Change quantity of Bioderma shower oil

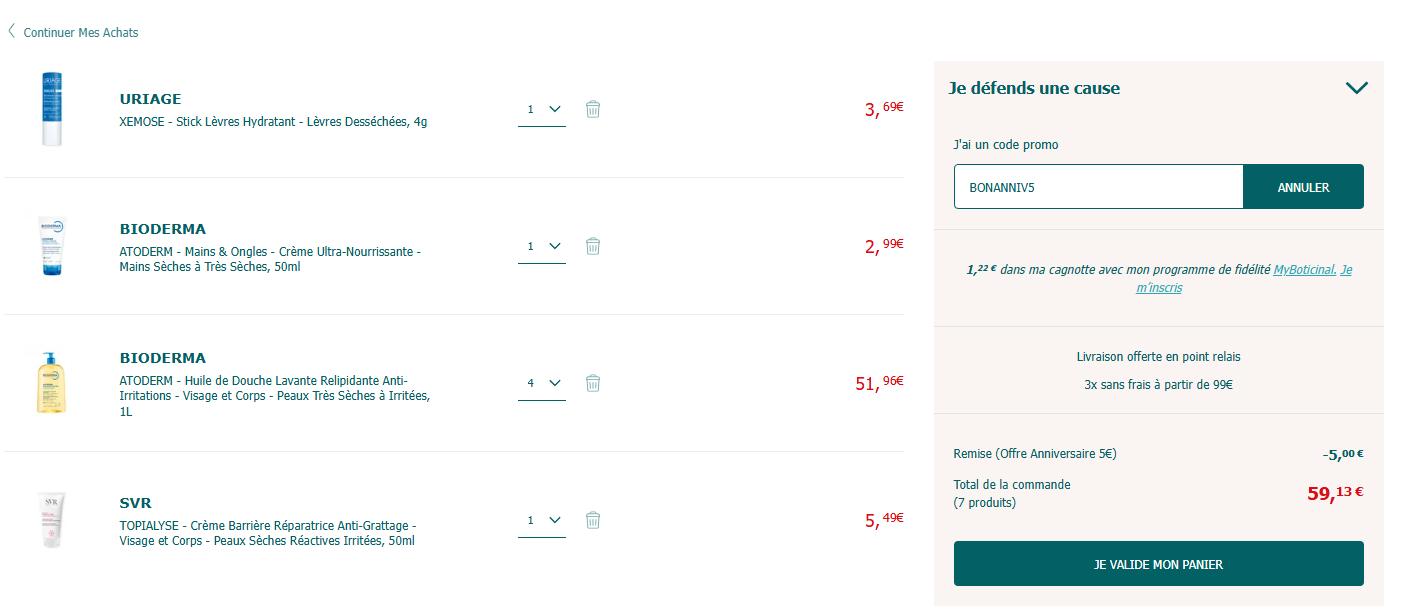[x=542, y=383]
